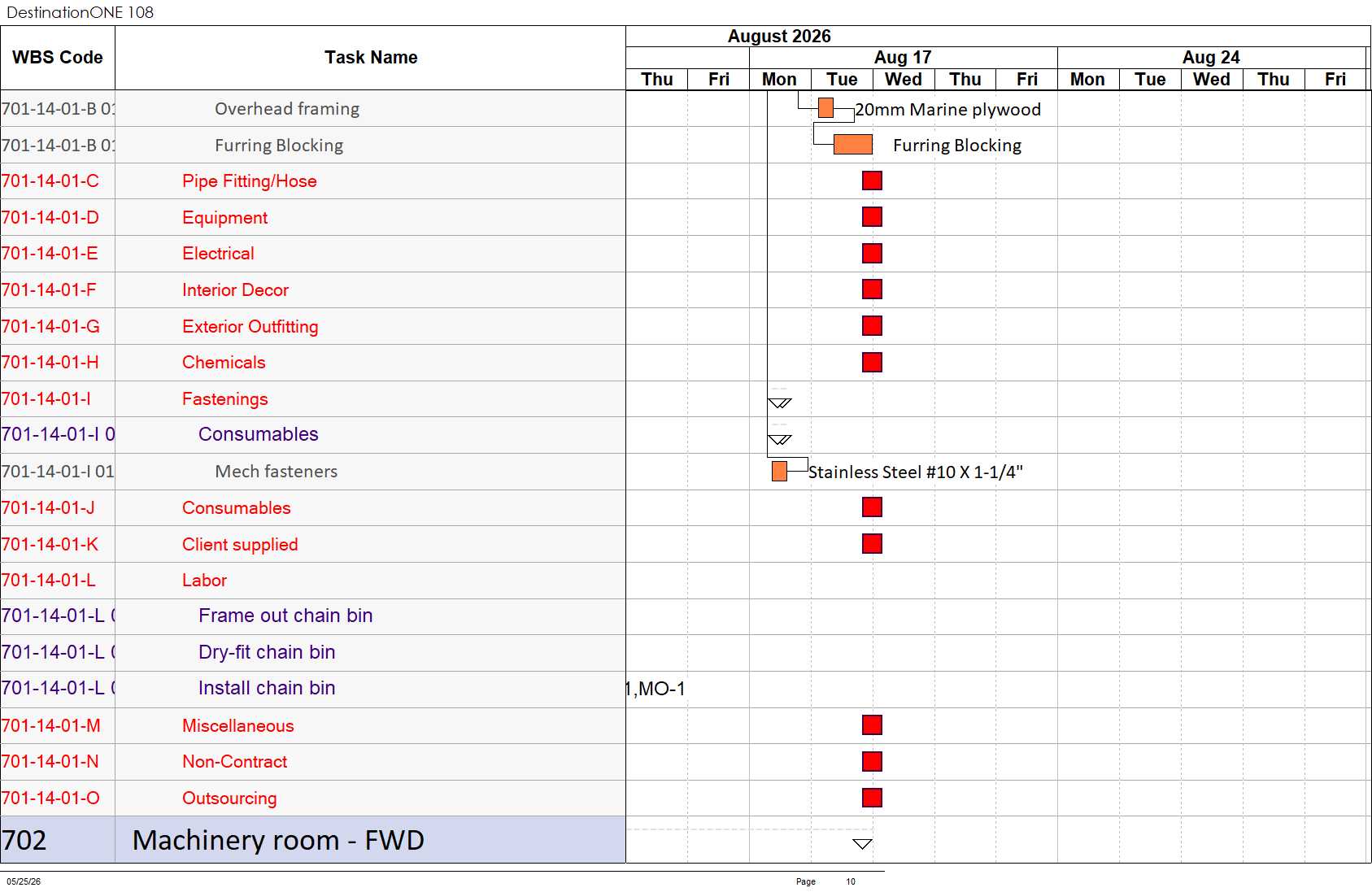Click the red Outsourcing milestone square
This screenshot has width=1372, height=892.
[x=872, y=798]
